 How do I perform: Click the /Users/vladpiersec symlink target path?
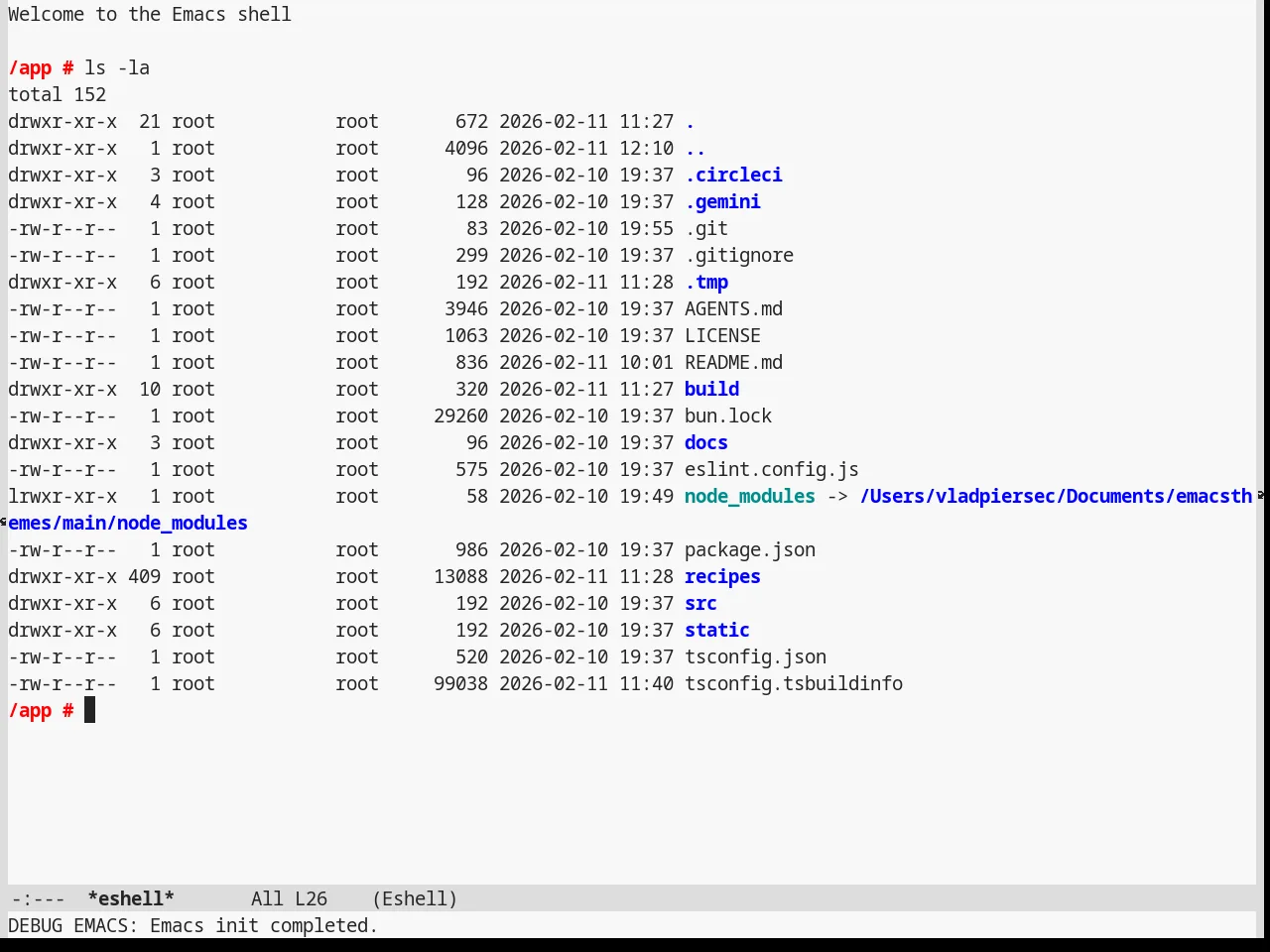click(1056, 496)
